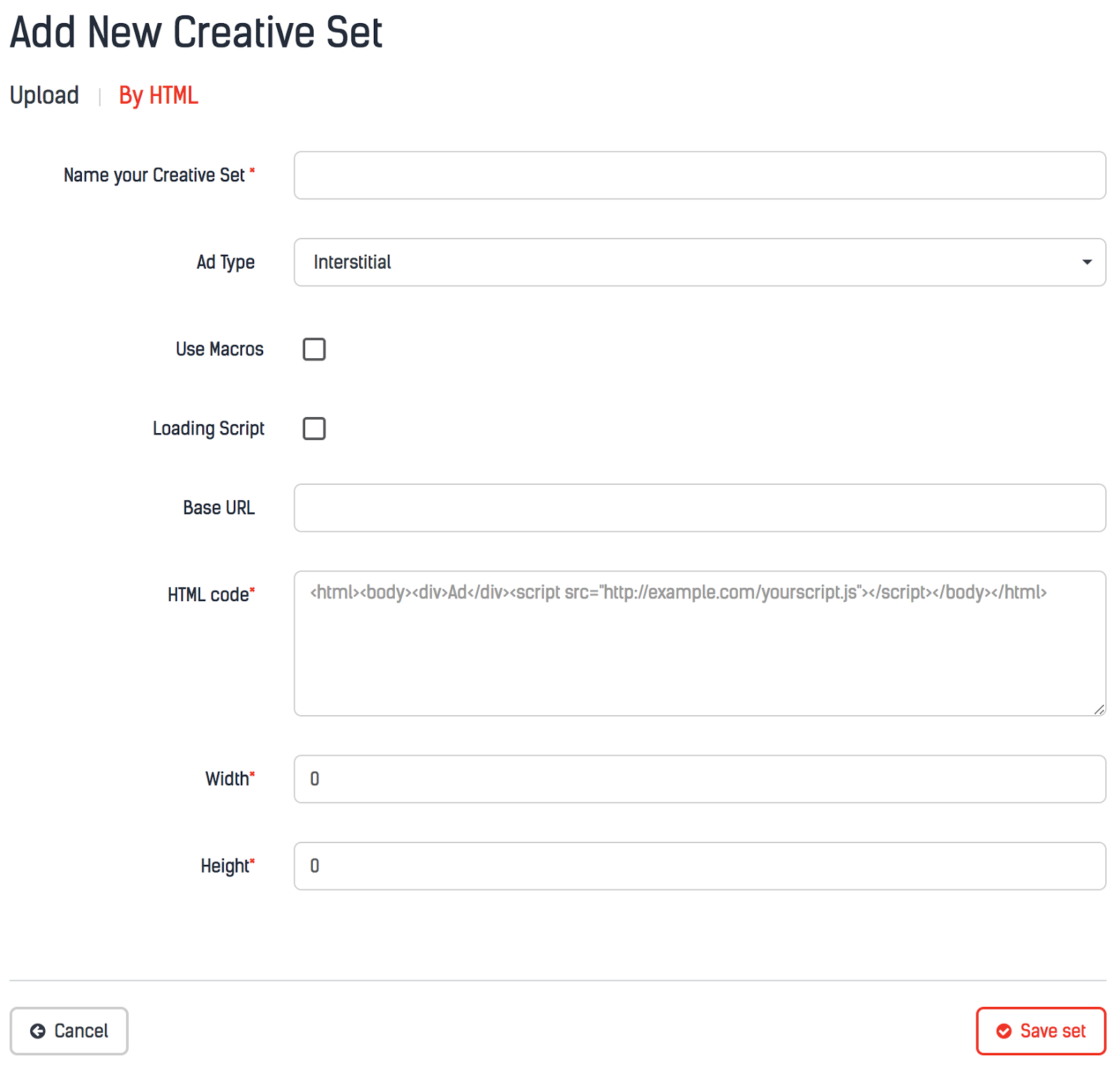Image resolution: width=1120 pixels, height=1065 pixels.
Task: Click the back-arrow icon in Cancel
Action: click(x=38, y=1031)
